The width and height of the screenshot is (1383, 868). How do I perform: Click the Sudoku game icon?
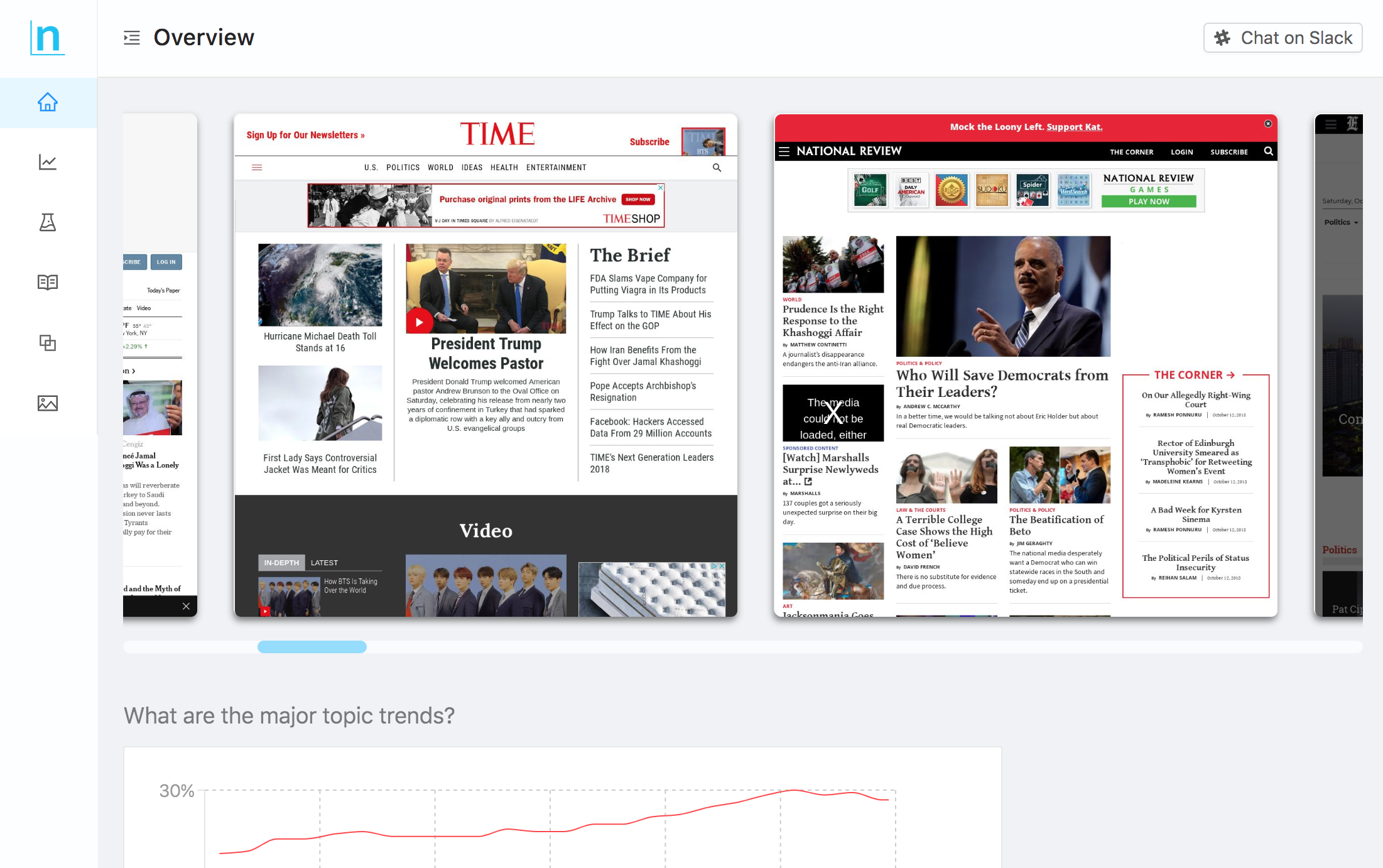tap(992, 190)
